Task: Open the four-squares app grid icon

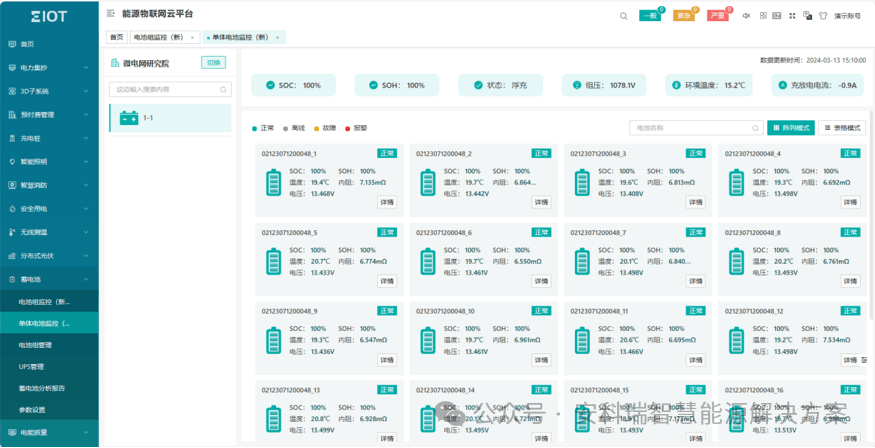Action: 763,16
